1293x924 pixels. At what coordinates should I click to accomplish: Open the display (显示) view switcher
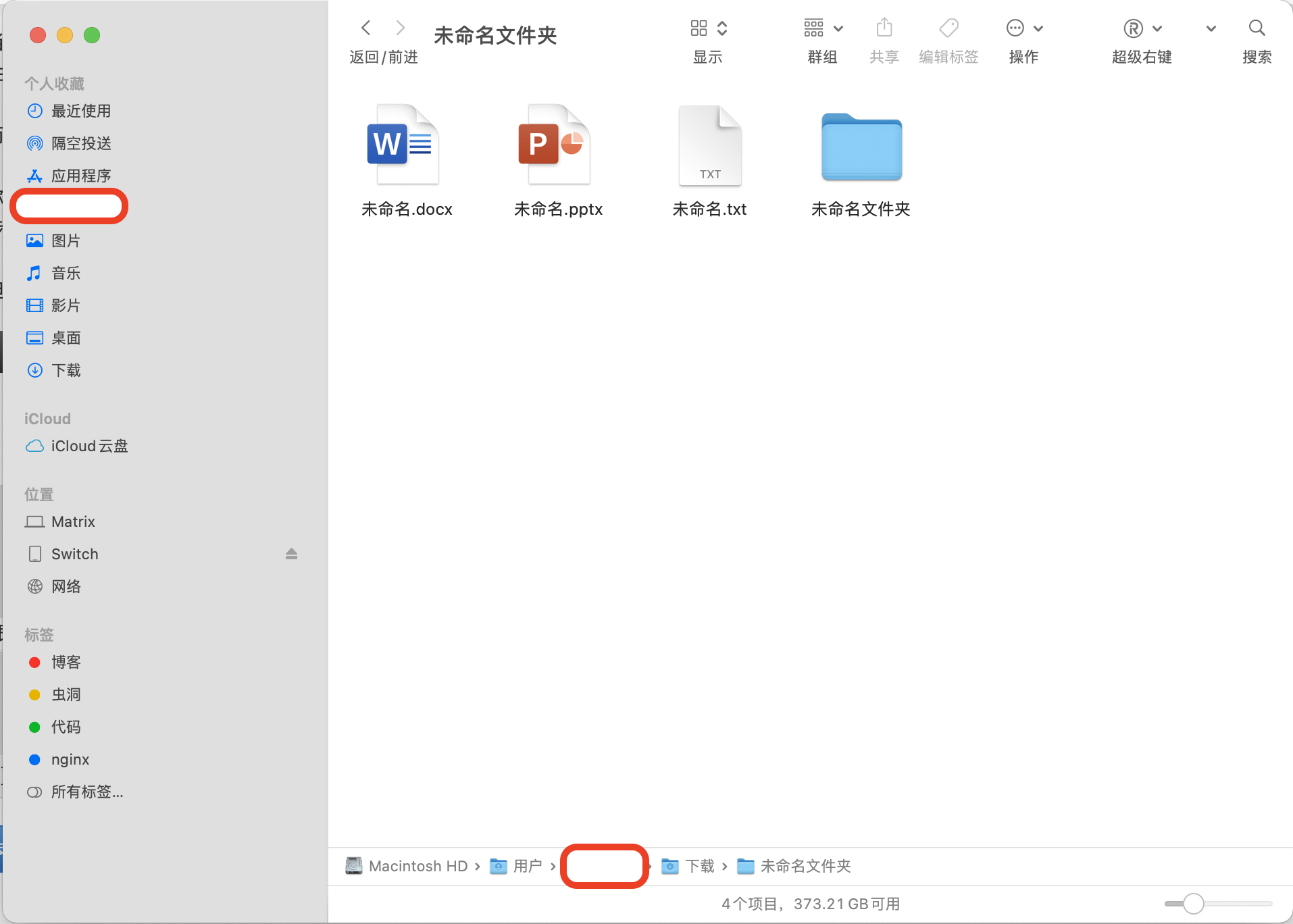tap(708, 28)
